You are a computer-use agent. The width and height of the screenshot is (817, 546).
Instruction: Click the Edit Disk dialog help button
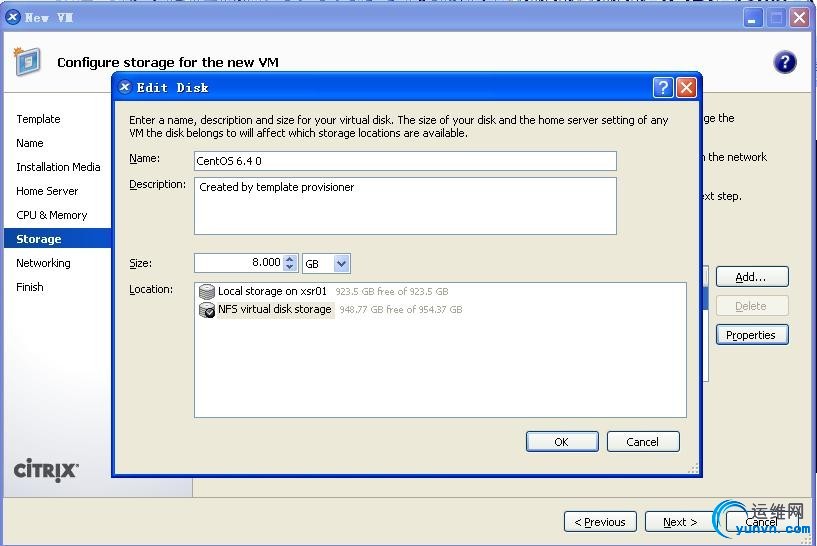click(663, 88)
